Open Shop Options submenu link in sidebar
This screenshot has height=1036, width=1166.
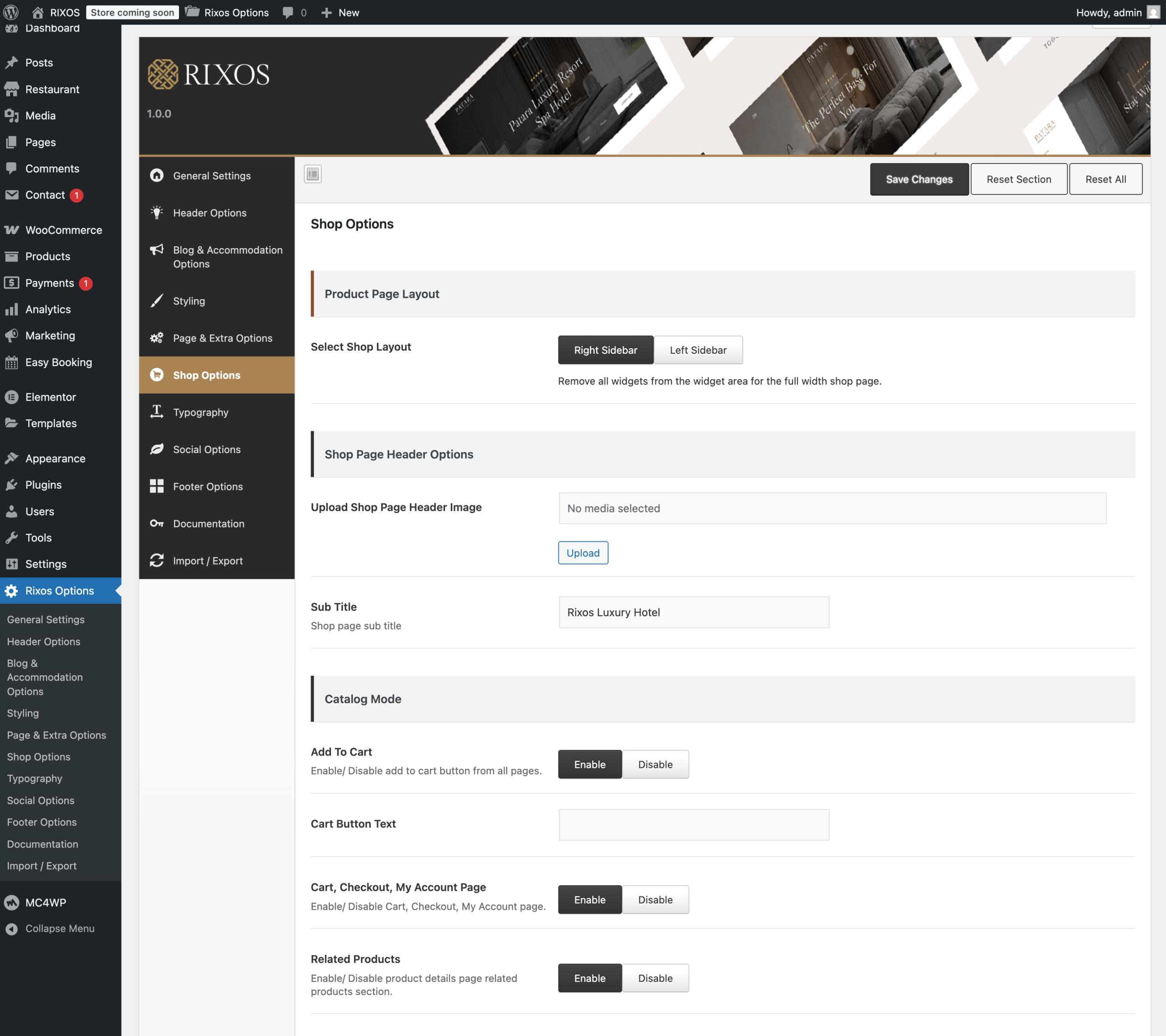pyautogui.click(x=39, y=757)
